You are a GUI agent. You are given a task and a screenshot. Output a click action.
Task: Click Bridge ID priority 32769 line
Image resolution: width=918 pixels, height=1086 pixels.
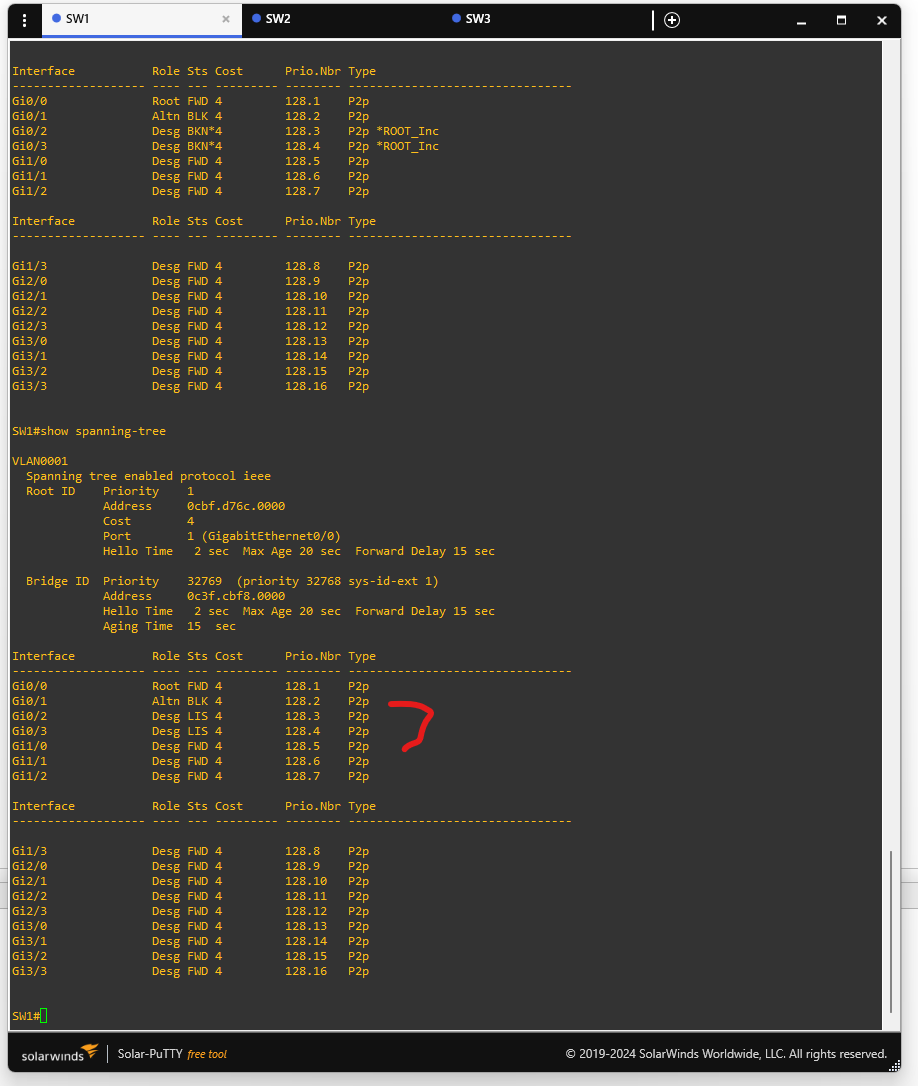click(x=232, y=581)
